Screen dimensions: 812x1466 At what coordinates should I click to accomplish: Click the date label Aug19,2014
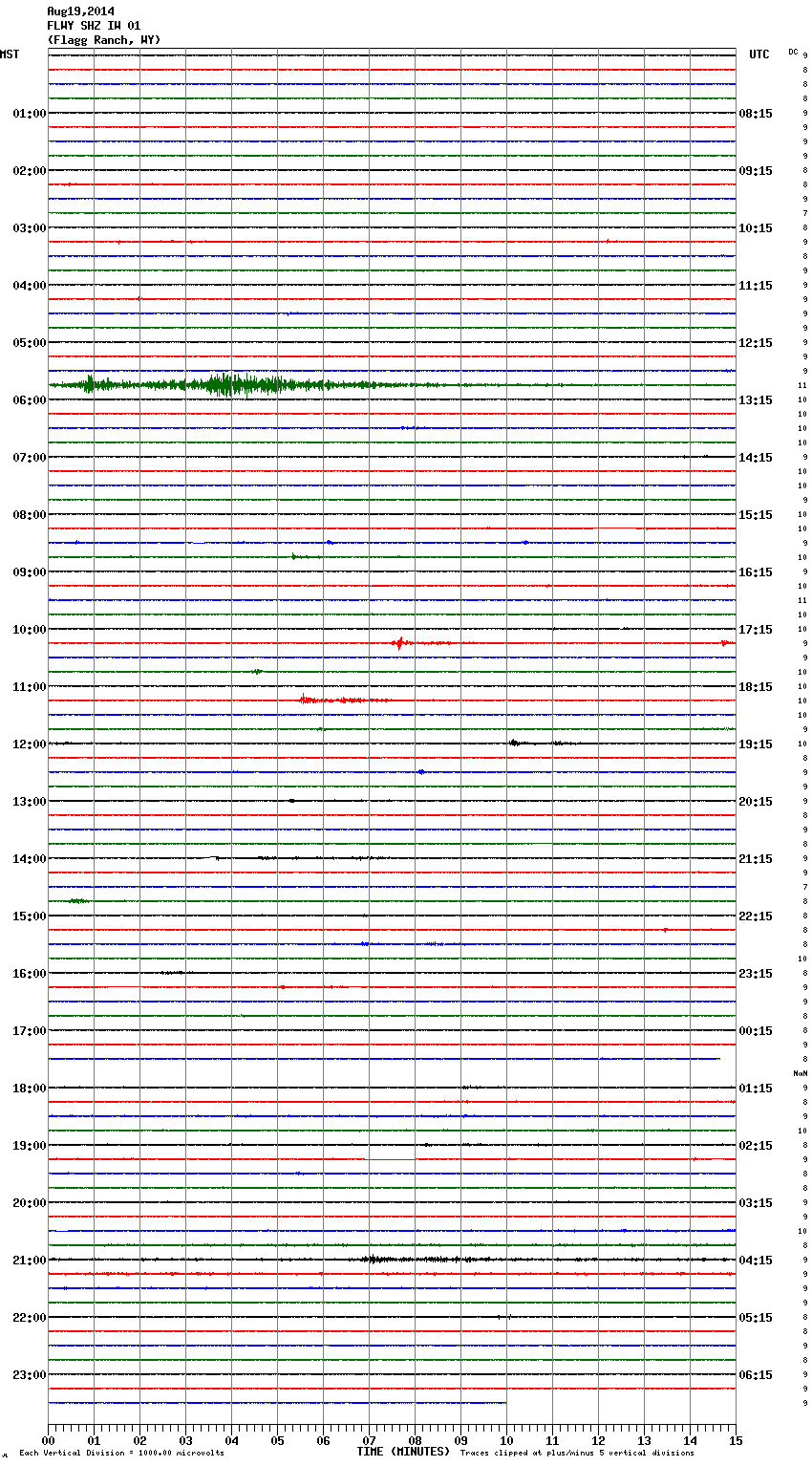(x=80, y=11)
